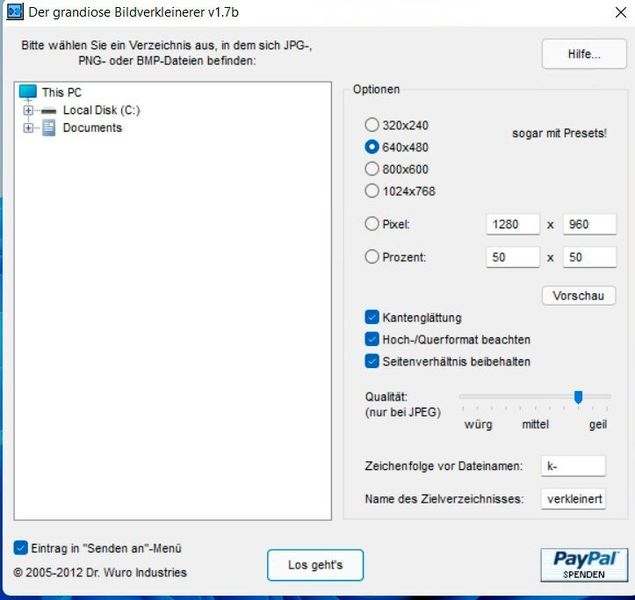Open the Hilfe... help button
The image size is (635, 600).
(x=584, y=54)
